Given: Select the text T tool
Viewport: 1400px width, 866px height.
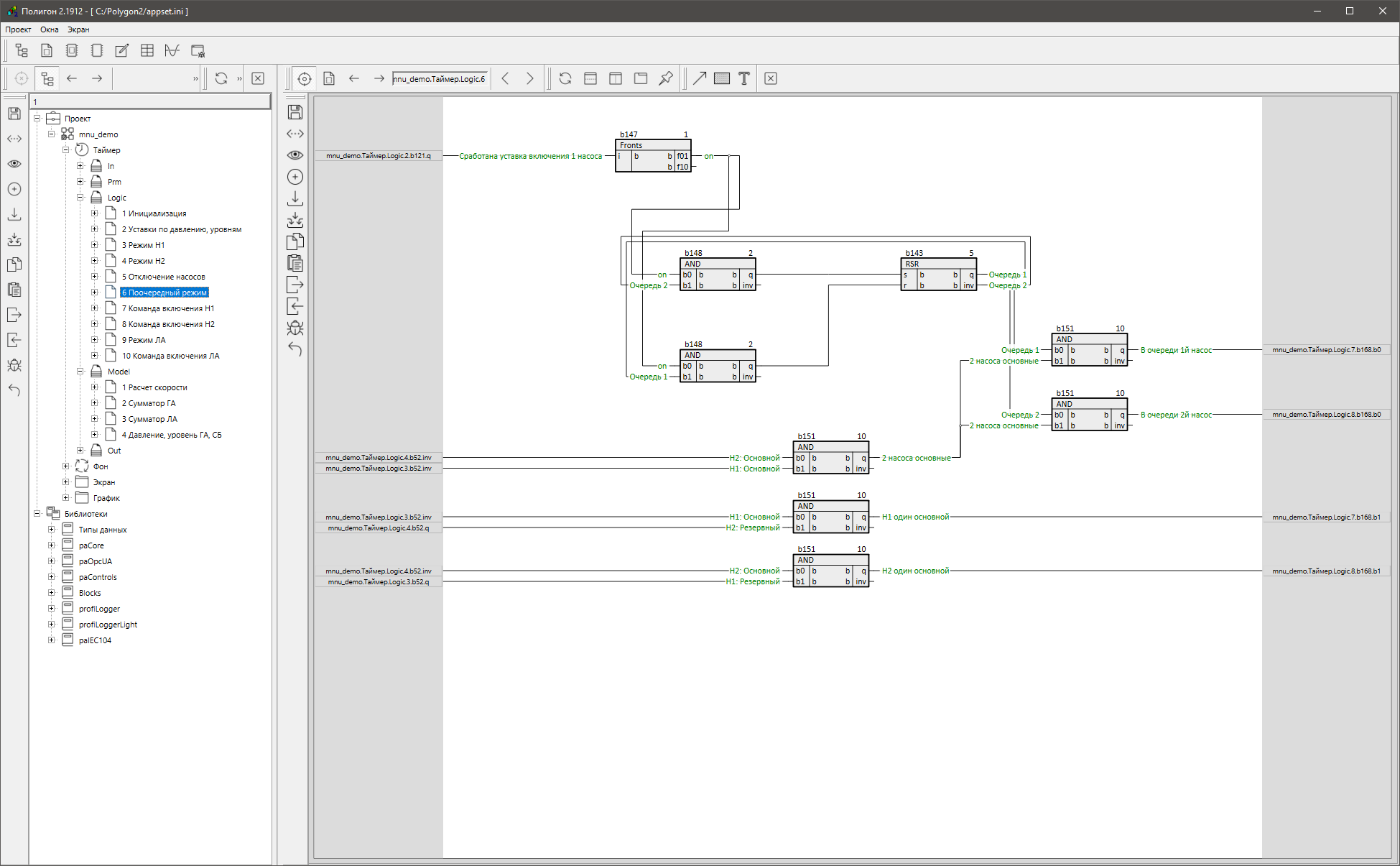Looking at the screenshot, I should tap(744, 79).
